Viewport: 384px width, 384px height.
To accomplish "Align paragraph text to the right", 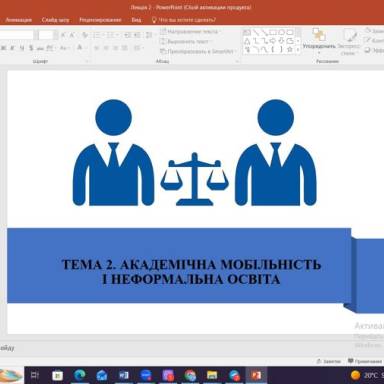I will tap(115, 48).
